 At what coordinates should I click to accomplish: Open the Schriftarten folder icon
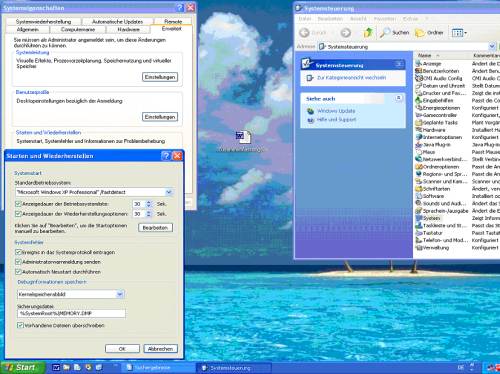419,188
